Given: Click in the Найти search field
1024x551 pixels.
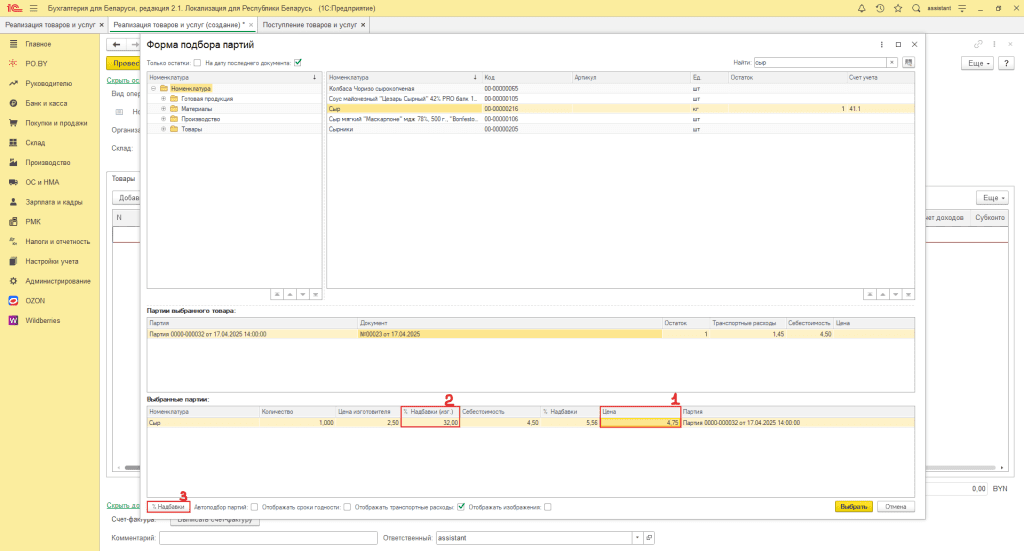Looking at the screenshot, I should coord(820,63).
